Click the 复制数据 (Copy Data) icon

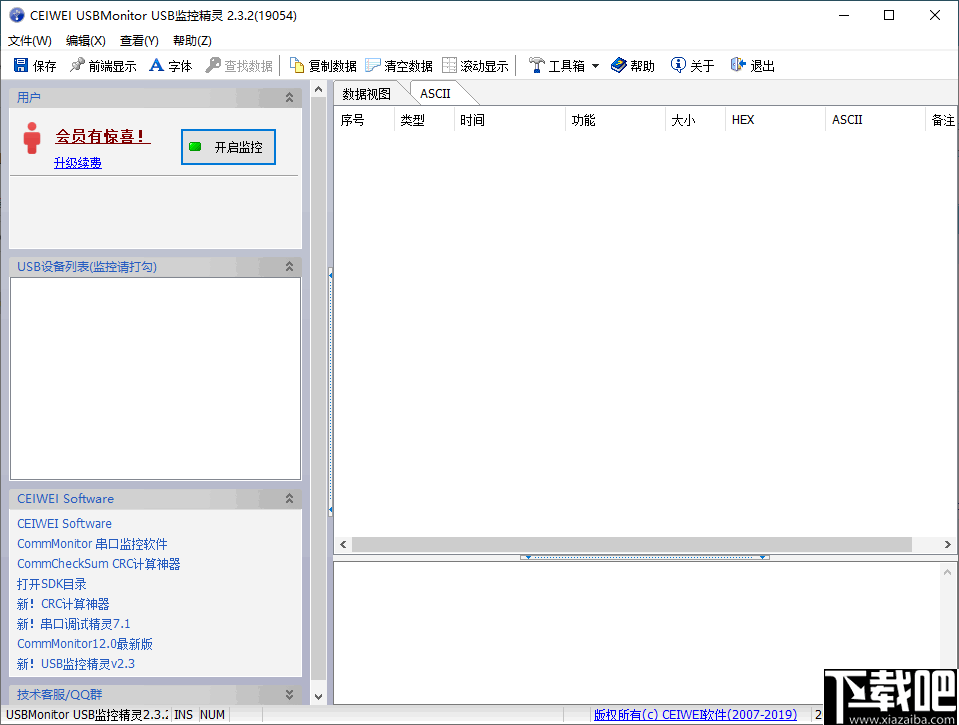[x=322, y=65]
